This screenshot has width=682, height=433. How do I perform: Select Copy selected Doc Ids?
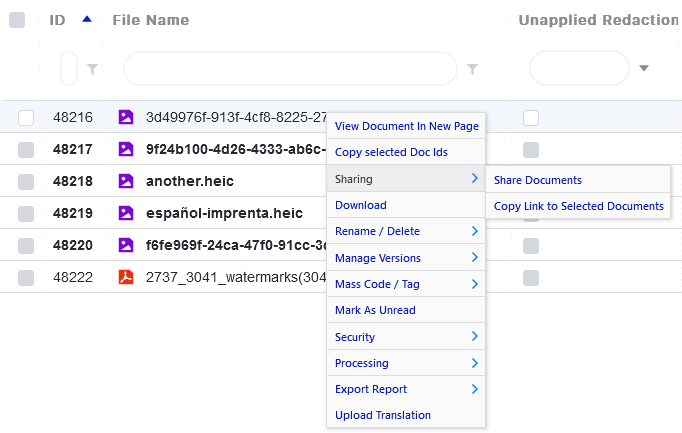click(x=406, y=152)
